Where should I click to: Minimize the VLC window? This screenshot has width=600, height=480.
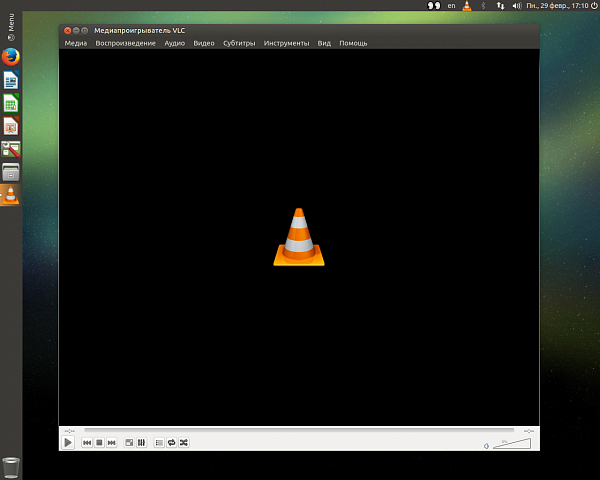coord(76,31)
